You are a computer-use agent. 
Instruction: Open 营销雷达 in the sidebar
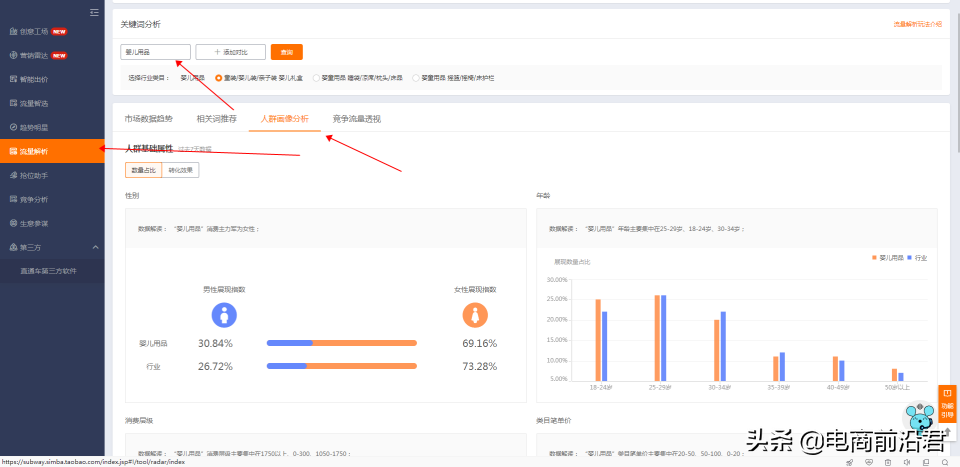(34, 55)
